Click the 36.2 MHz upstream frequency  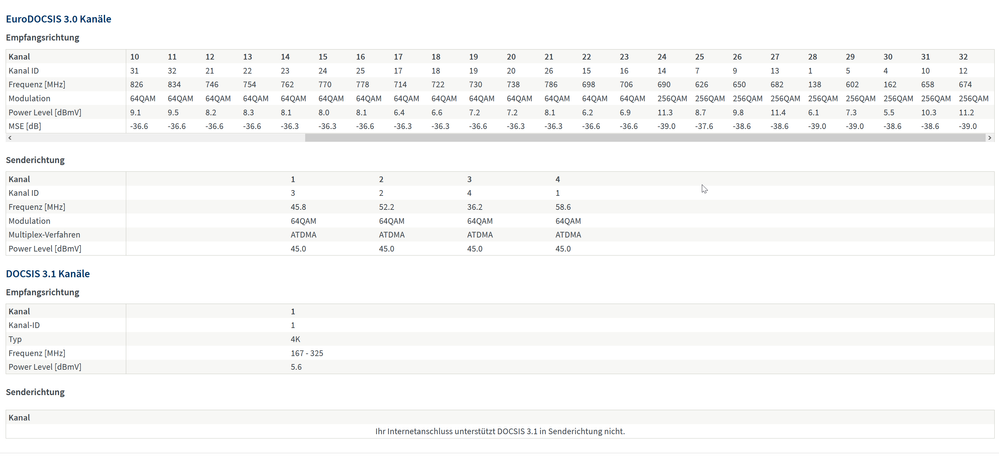pyautogui.click(x=475, y=207)
